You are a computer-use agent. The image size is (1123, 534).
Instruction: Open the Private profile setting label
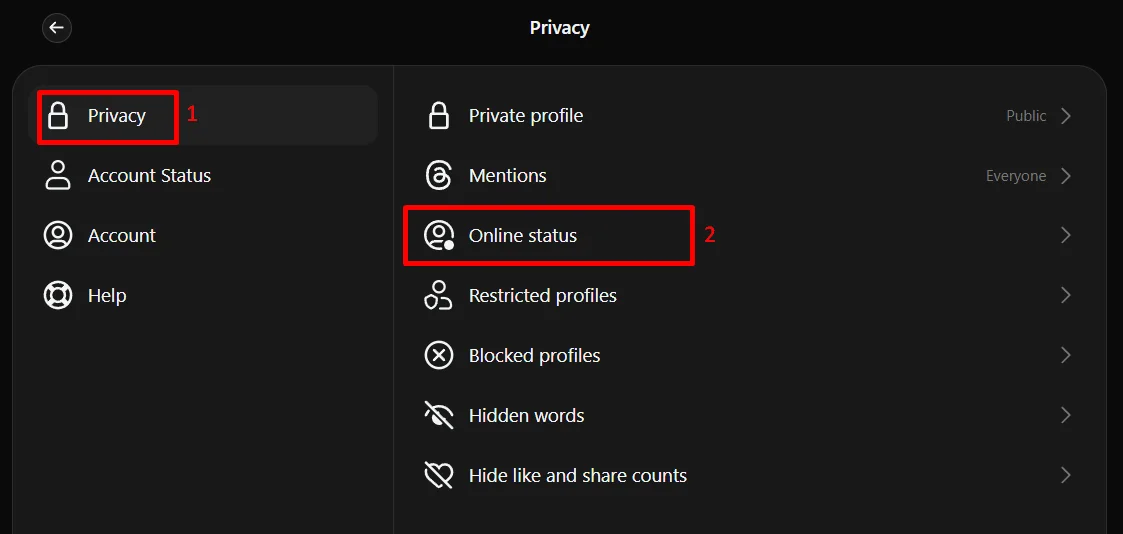[x=526, y=116]
